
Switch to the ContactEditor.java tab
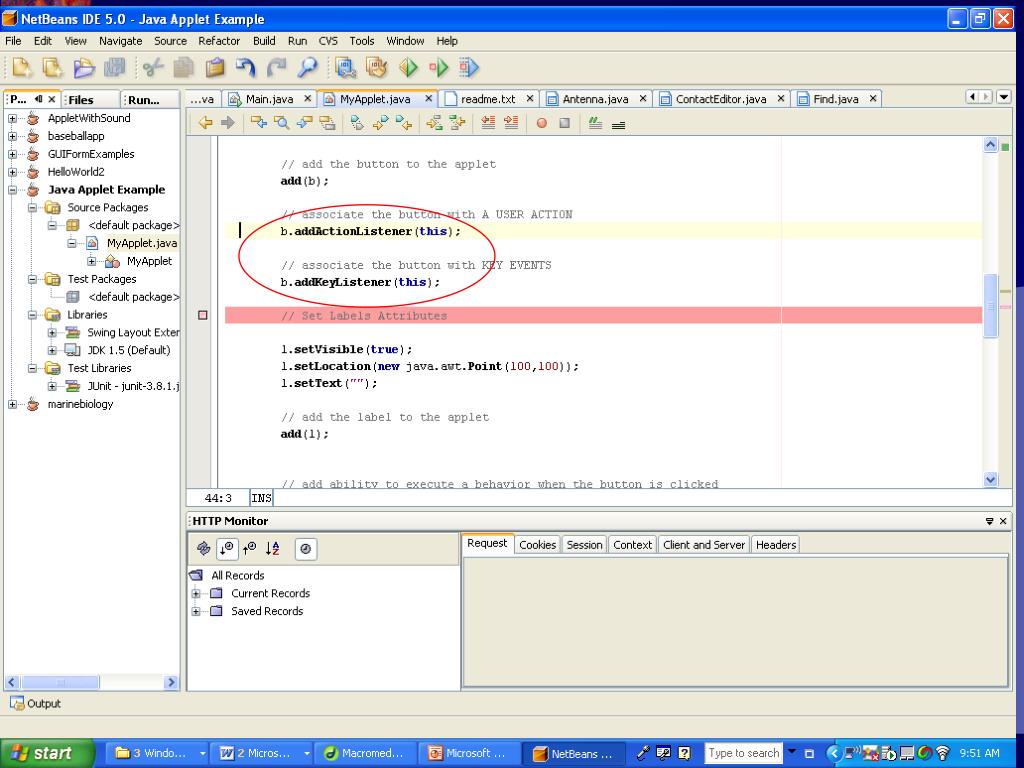pyautogui.click(x=720, y=99)
